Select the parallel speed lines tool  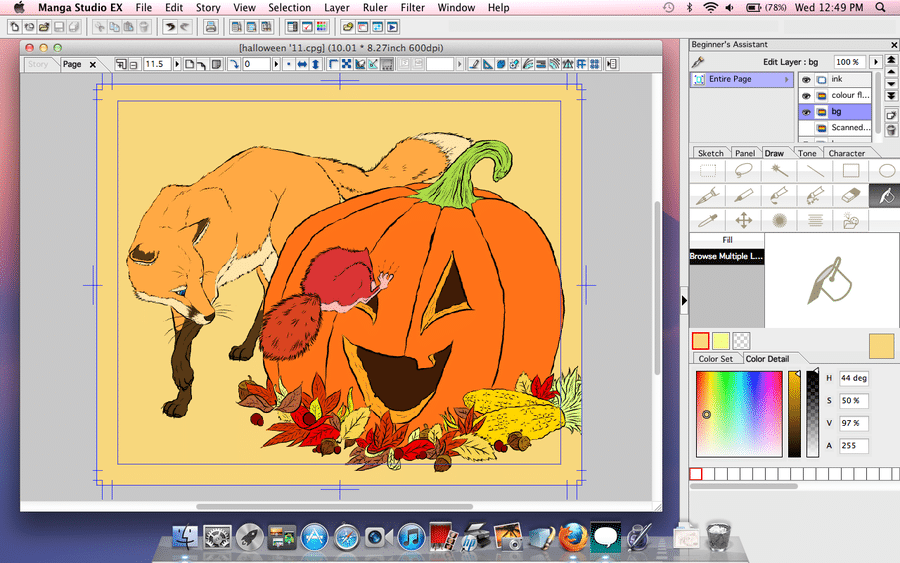pyautogui.click(x=815, y=220)
